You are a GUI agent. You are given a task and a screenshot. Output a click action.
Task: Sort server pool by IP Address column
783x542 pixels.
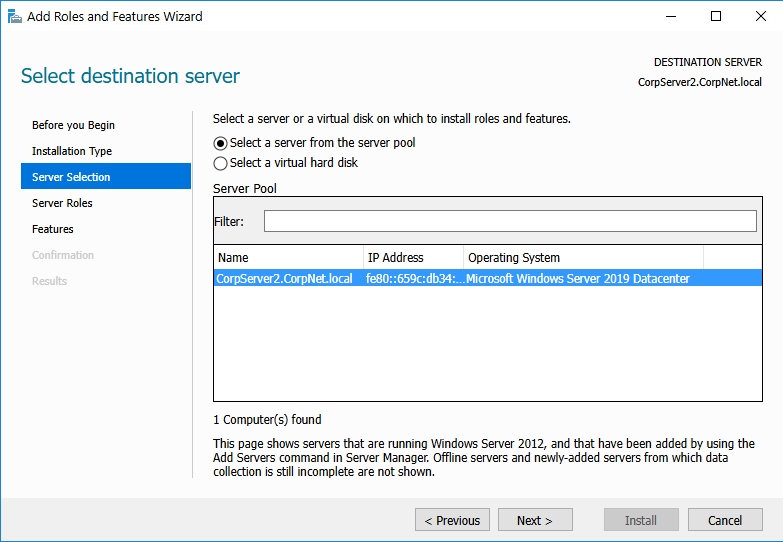click(x=413, y=257)
